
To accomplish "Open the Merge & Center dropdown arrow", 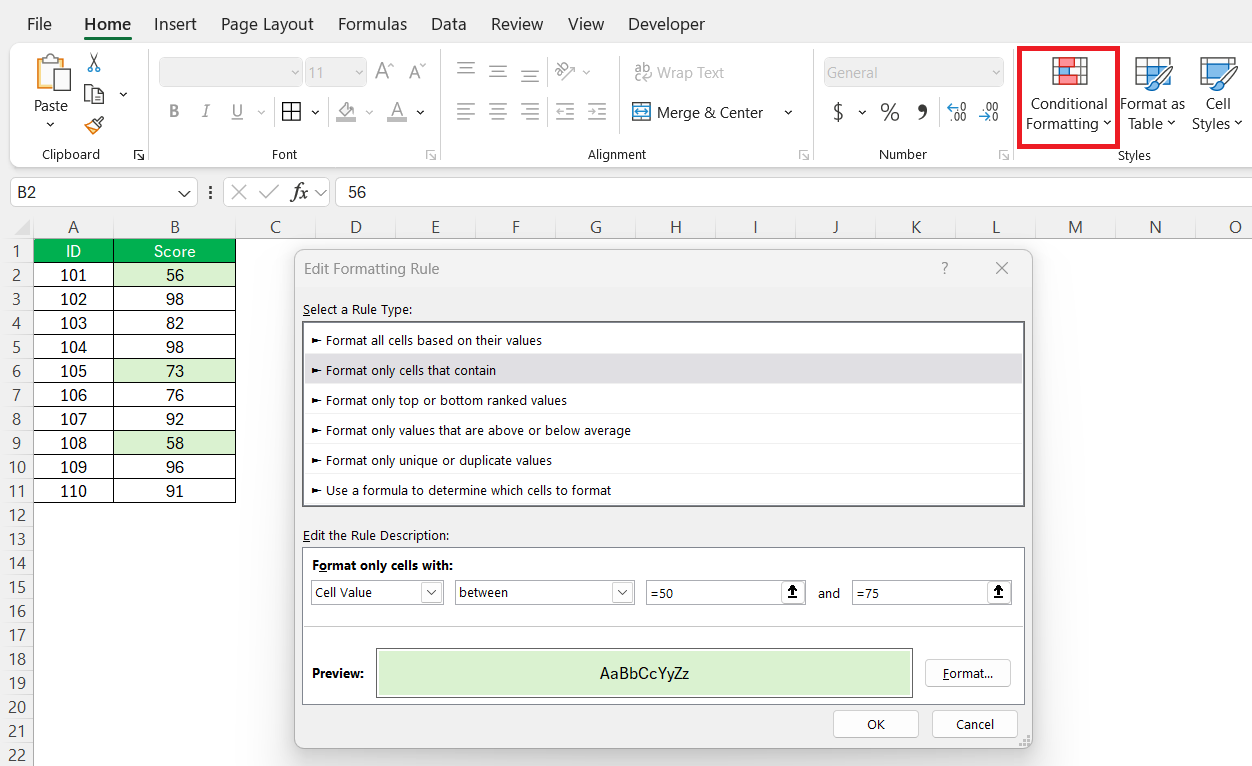I will tap(788, 112).
